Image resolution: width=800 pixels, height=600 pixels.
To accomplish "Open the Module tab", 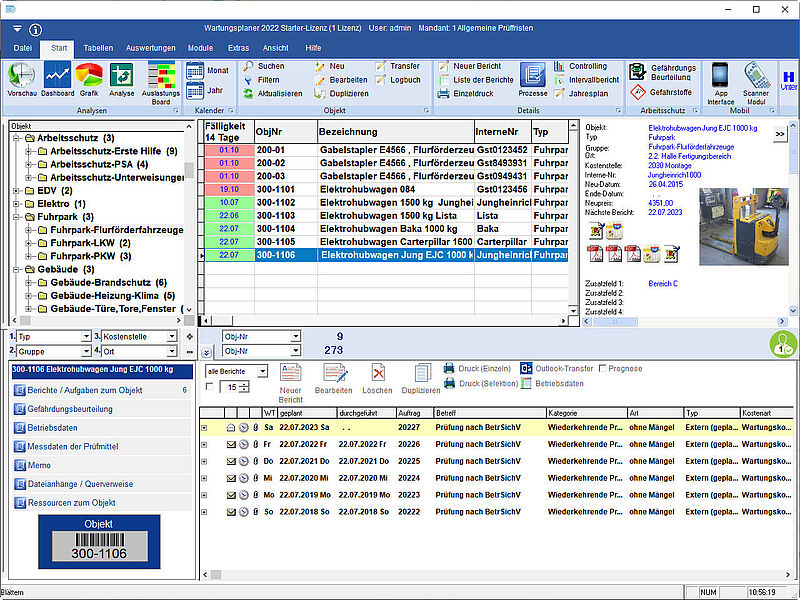I will (x=201, y=48).
